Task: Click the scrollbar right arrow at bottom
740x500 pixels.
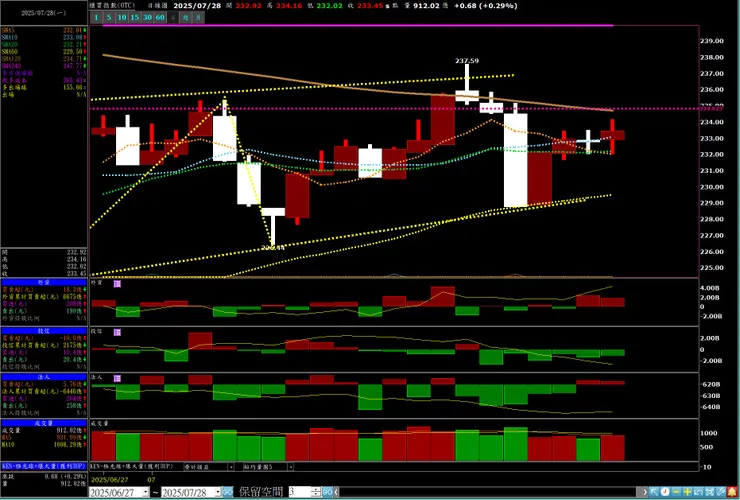Action: coord(645,492)
